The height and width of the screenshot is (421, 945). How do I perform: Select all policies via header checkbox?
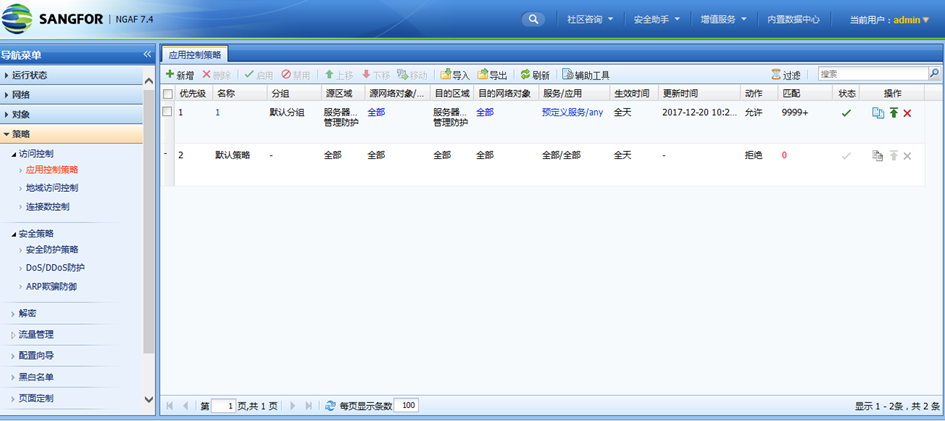(168, 93)
